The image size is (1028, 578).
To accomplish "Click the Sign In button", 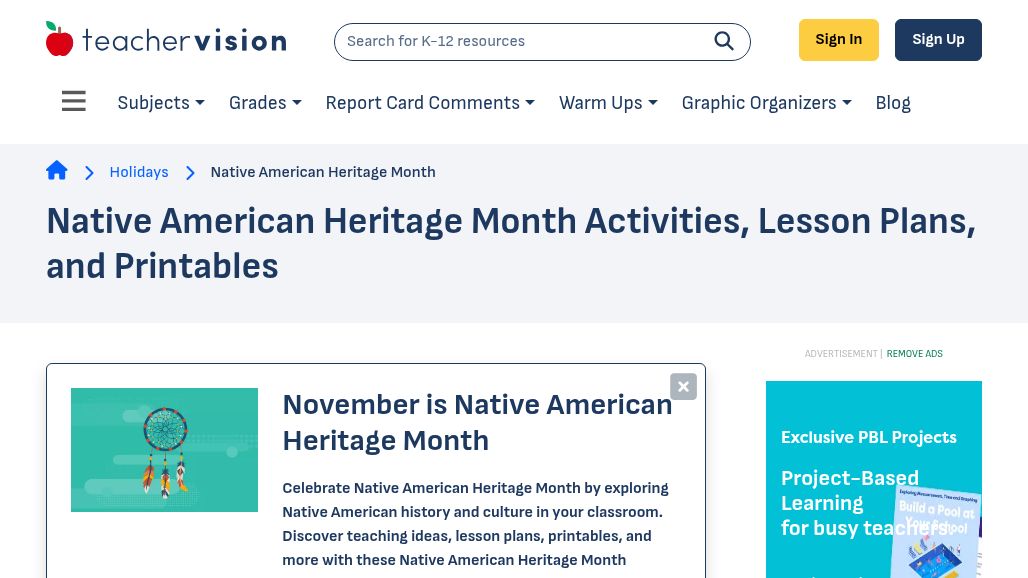I will coord(838,40).
